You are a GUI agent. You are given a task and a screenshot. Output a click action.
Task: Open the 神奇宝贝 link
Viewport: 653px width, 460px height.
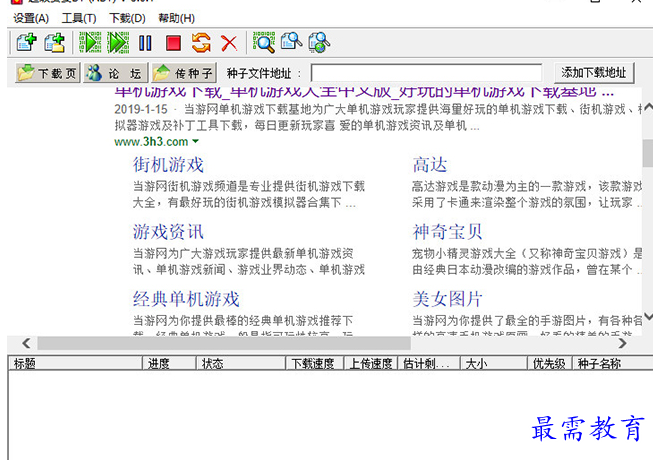tap(447, 232)
